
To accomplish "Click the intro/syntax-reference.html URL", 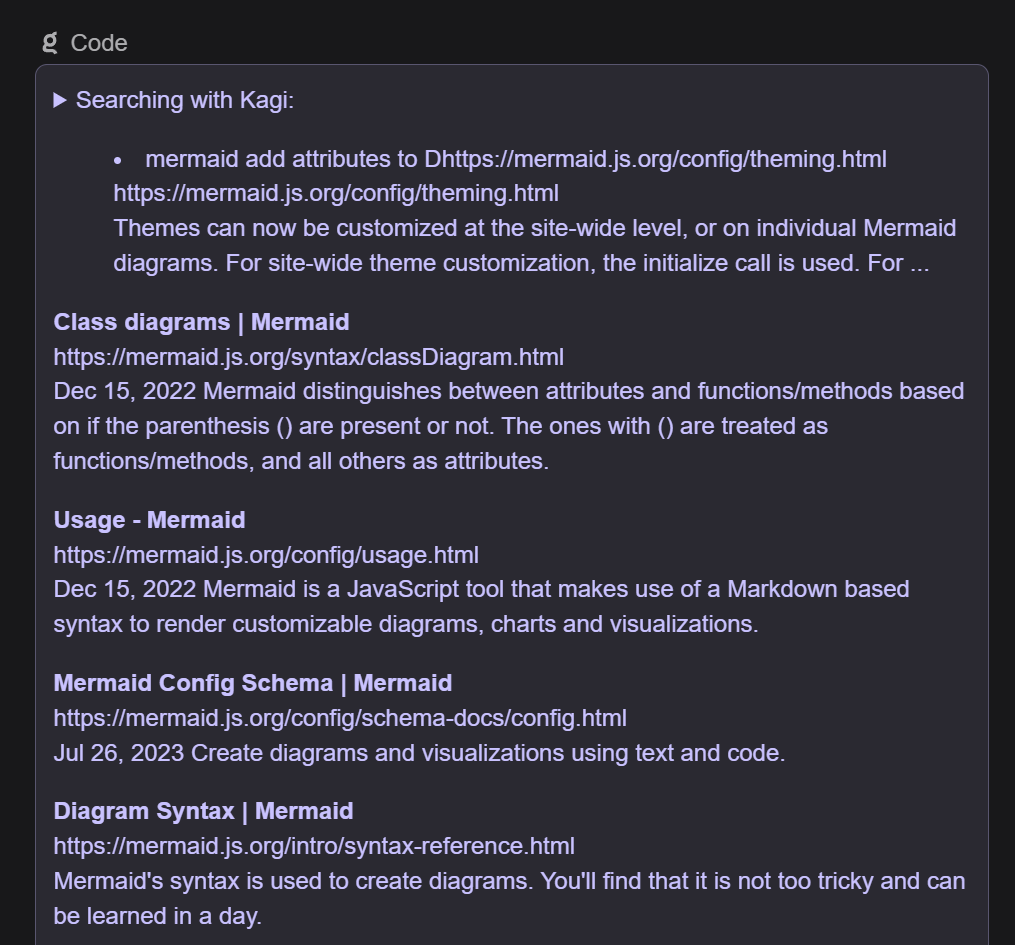I will coord(313,846).
